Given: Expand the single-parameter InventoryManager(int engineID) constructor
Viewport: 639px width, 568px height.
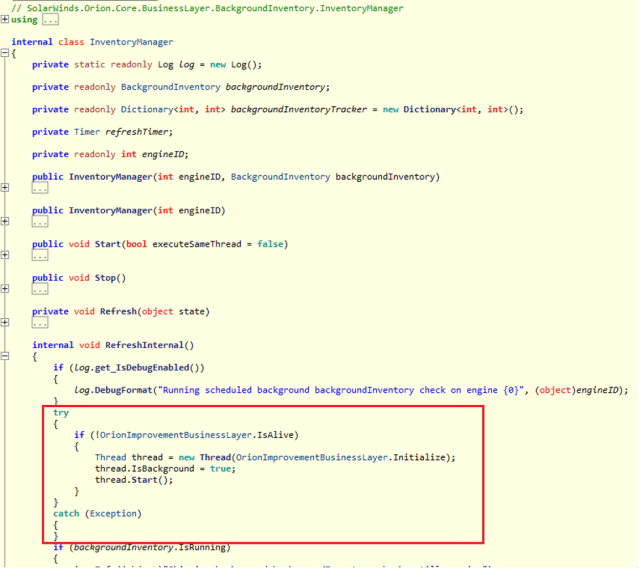Looking at the screenshot, I should click(4, 222).
